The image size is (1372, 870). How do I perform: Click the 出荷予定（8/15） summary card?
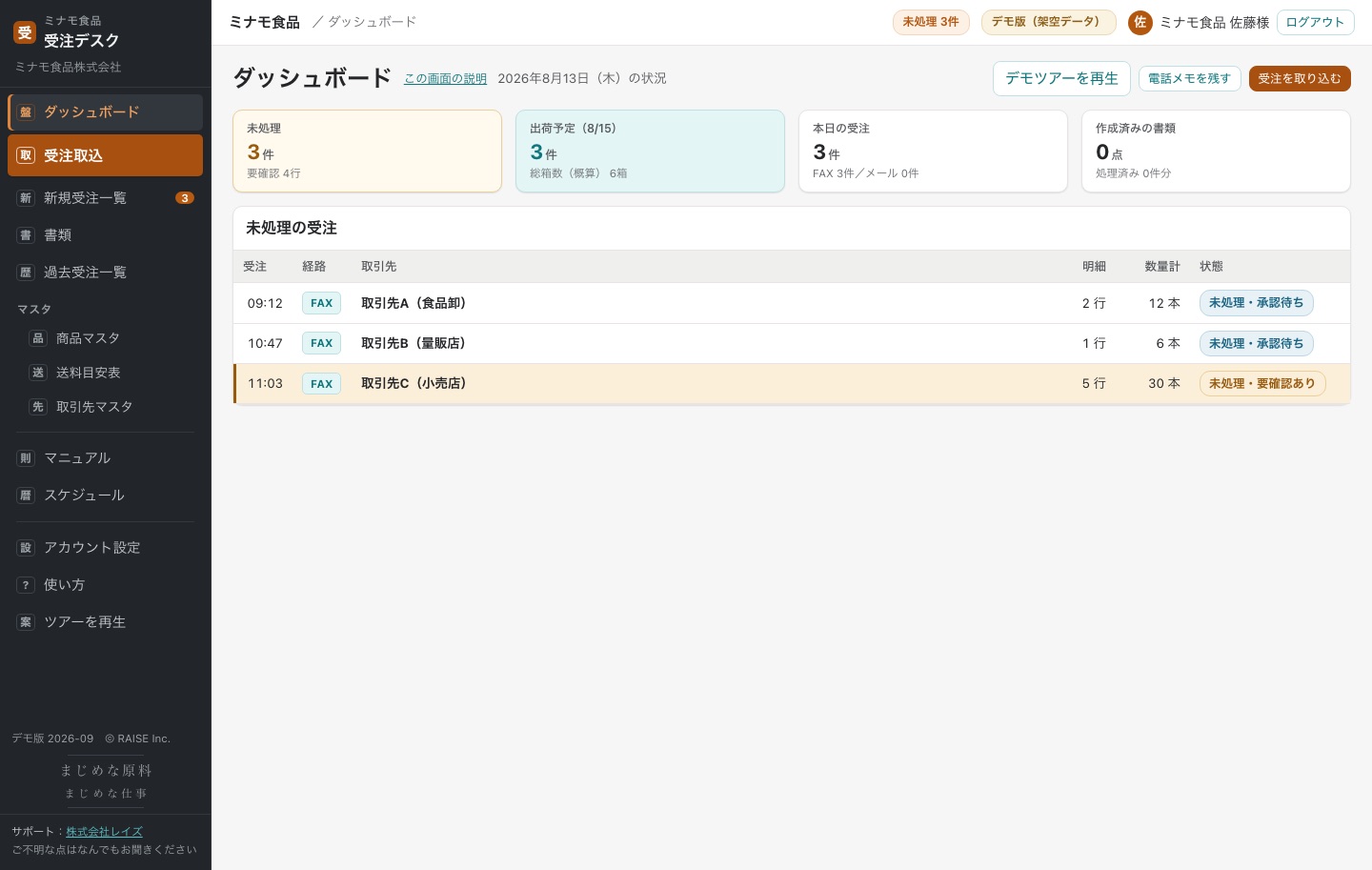(650, 152)
